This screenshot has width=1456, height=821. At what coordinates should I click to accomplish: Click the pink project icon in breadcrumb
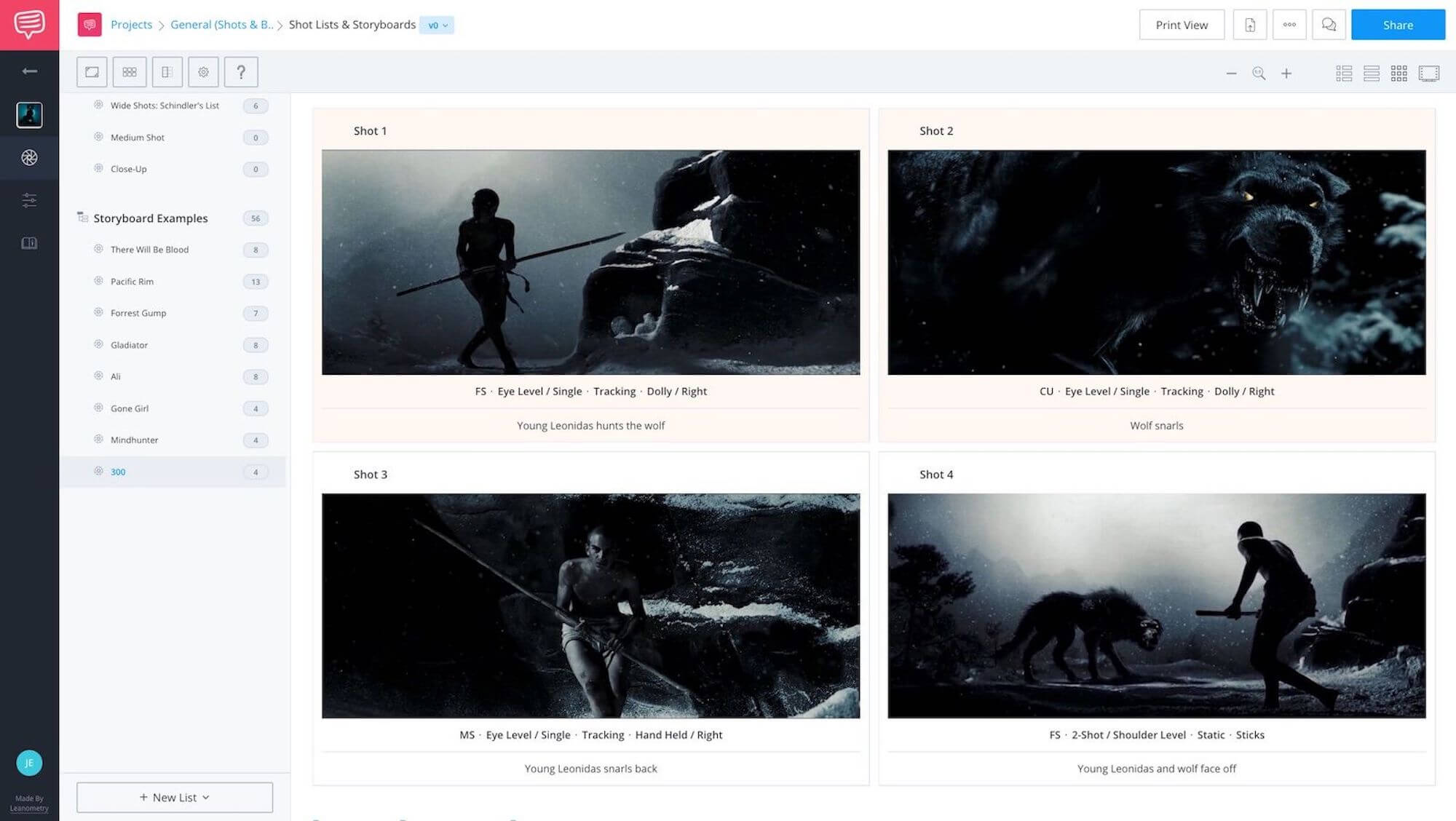click(90, 25)
